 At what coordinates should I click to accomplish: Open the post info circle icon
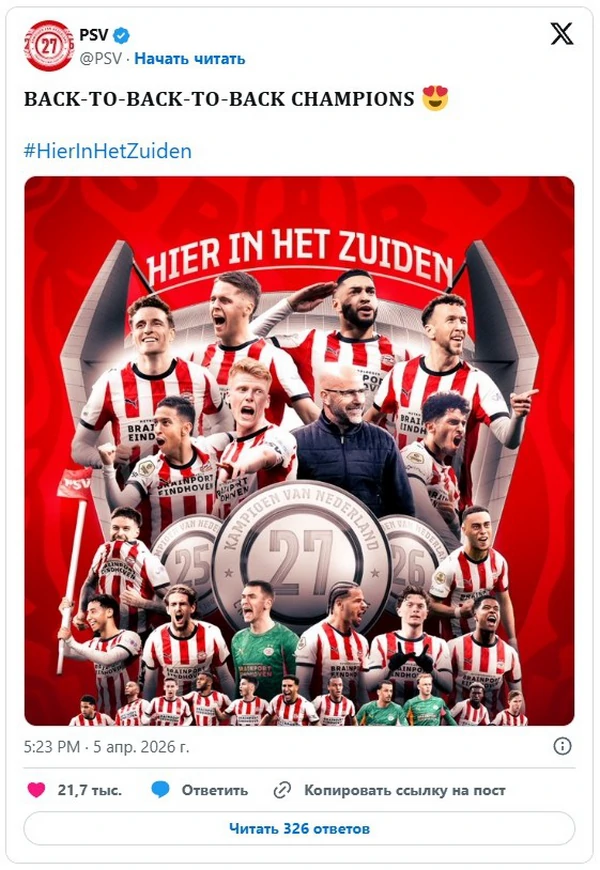[562, 746]
